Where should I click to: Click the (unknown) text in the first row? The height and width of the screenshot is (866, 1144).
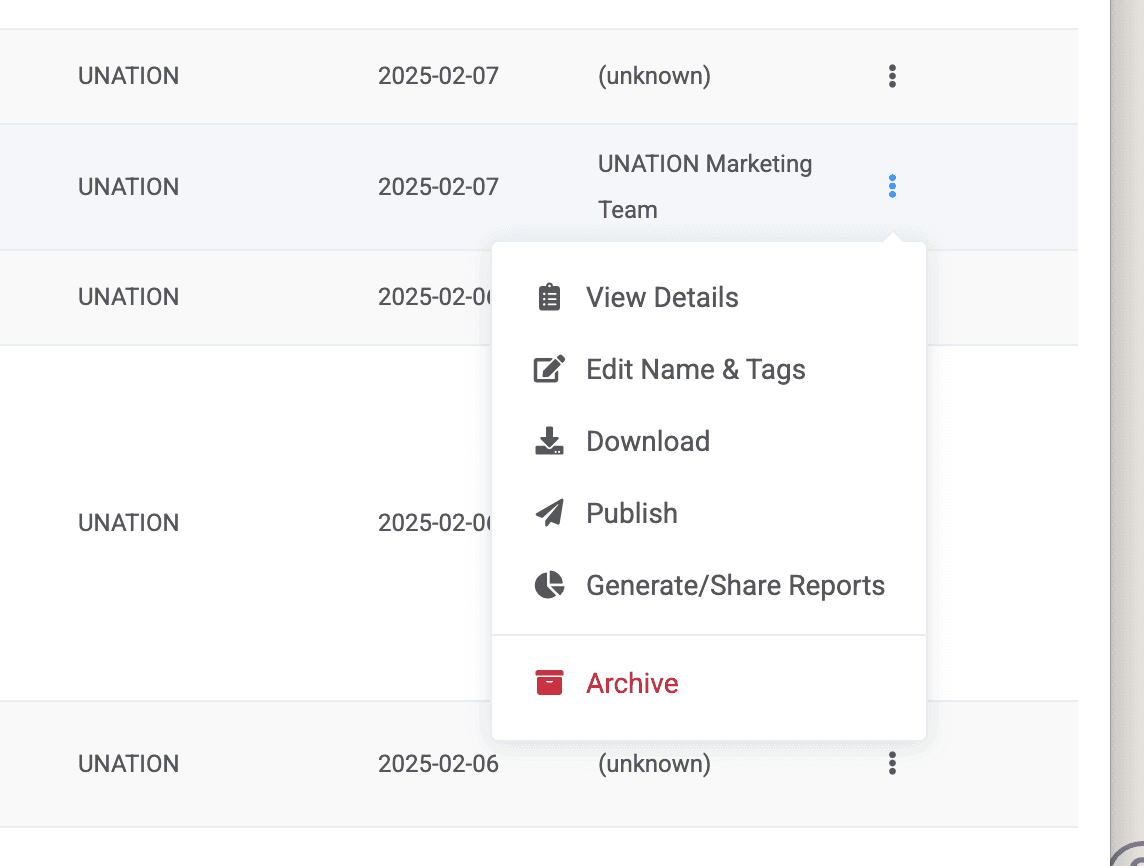tap(654, 76)
